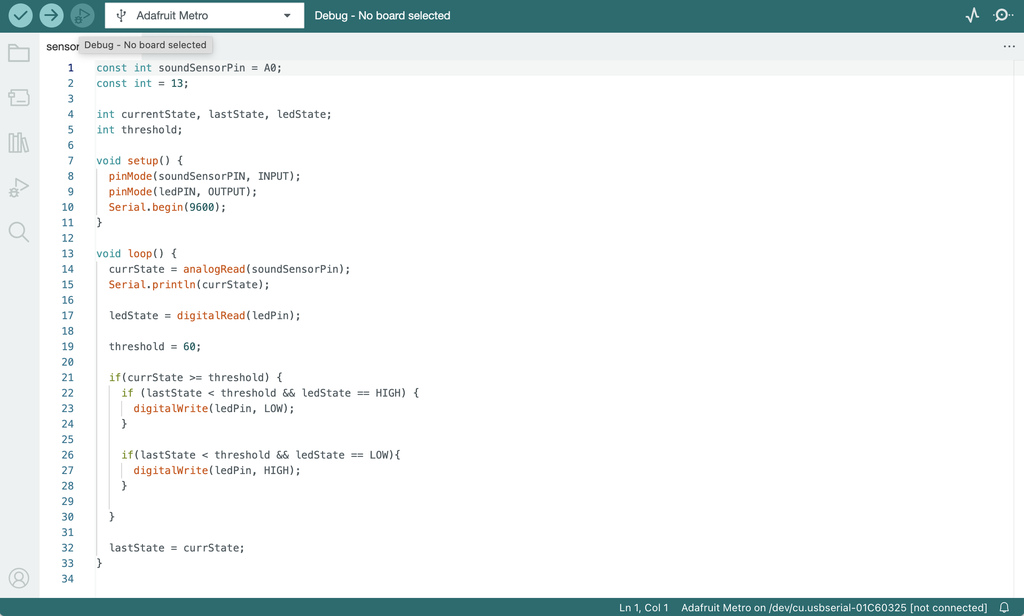This screenshot has height=616, width=1024.
Task: Click line number 21 in gutter
Action: (x=68, y=377)
